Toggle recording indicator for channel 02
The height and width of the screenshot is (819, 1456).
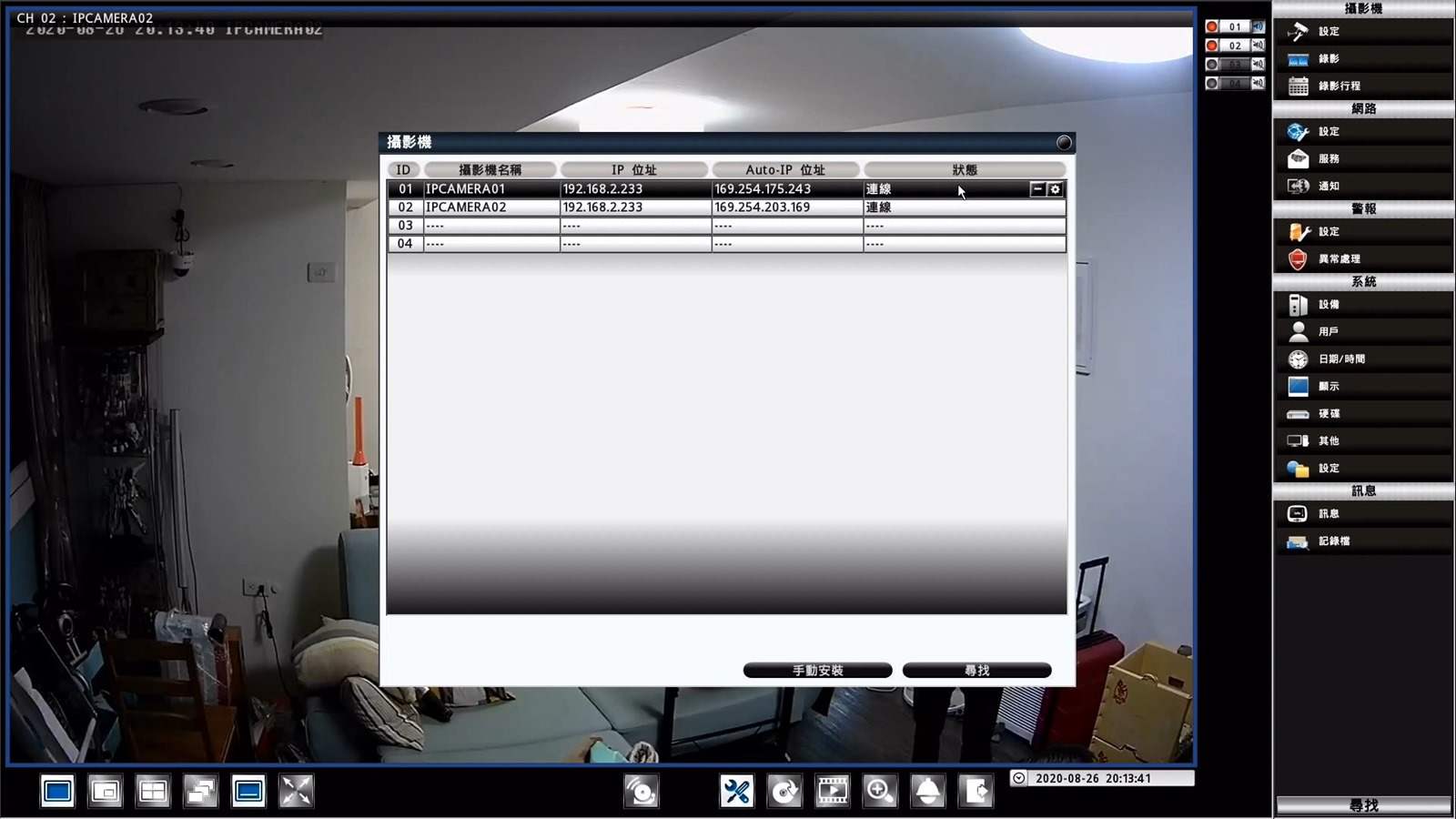[1212, 45]
